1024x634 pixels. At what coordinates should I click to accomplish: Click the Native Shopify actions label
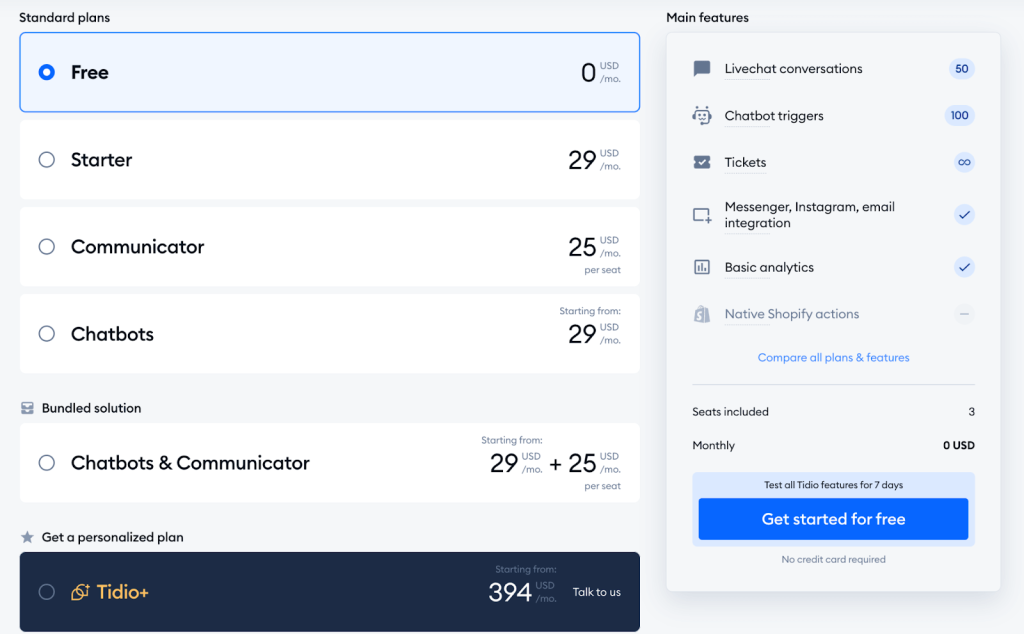point(792,314)
